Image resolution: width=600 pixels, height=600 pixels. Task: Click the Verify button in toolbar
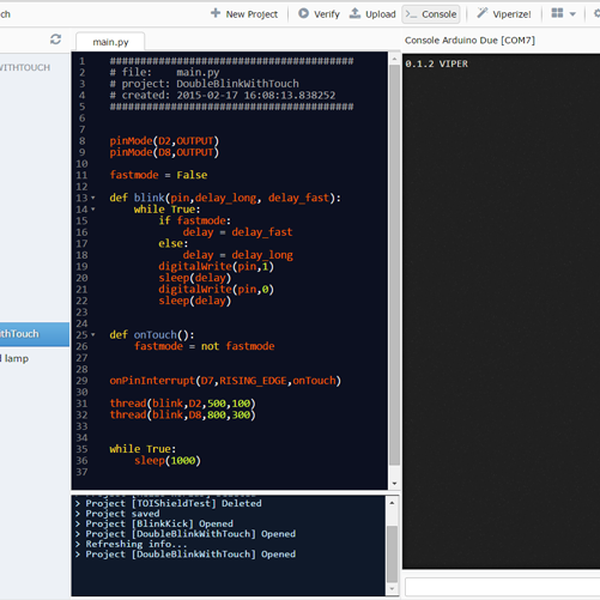tap(319, 14)
